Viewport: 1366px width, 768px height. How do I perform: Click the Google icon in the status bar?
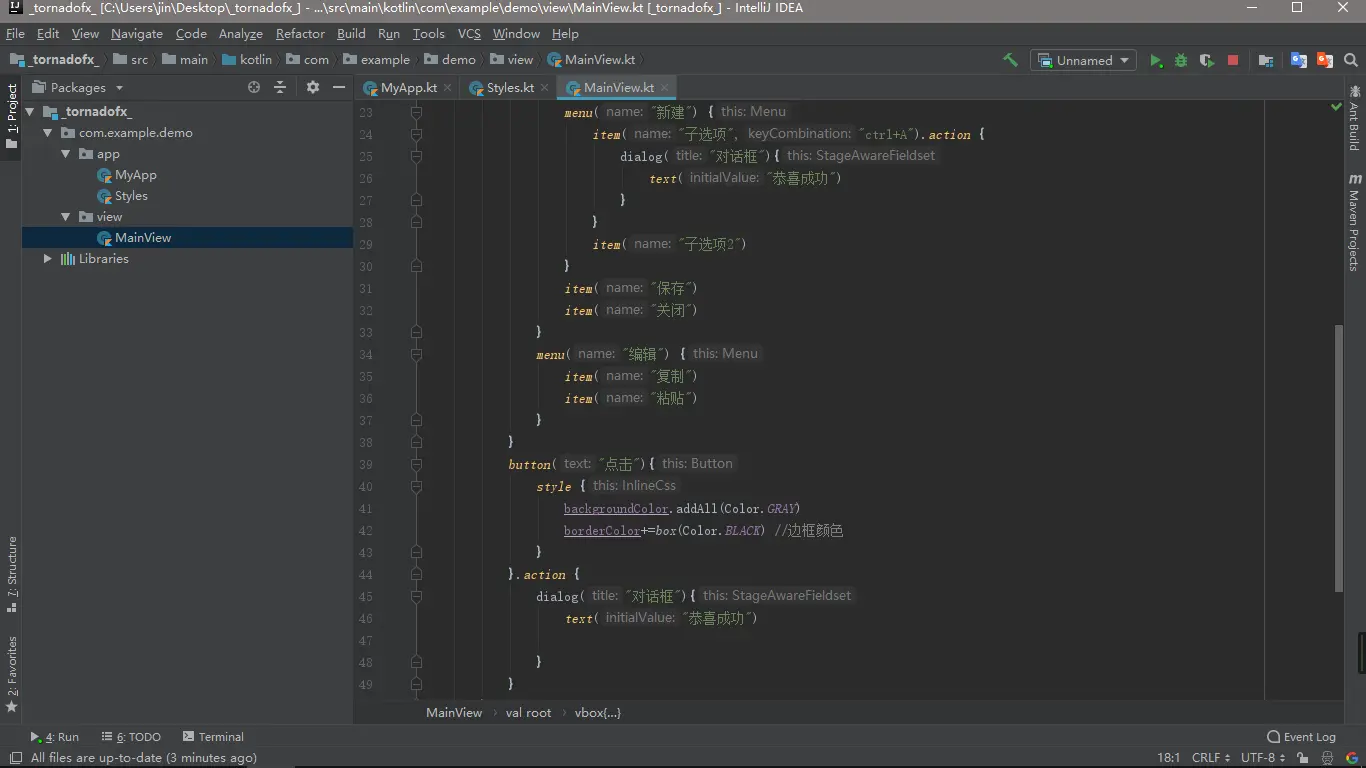tap(1351, 758)
